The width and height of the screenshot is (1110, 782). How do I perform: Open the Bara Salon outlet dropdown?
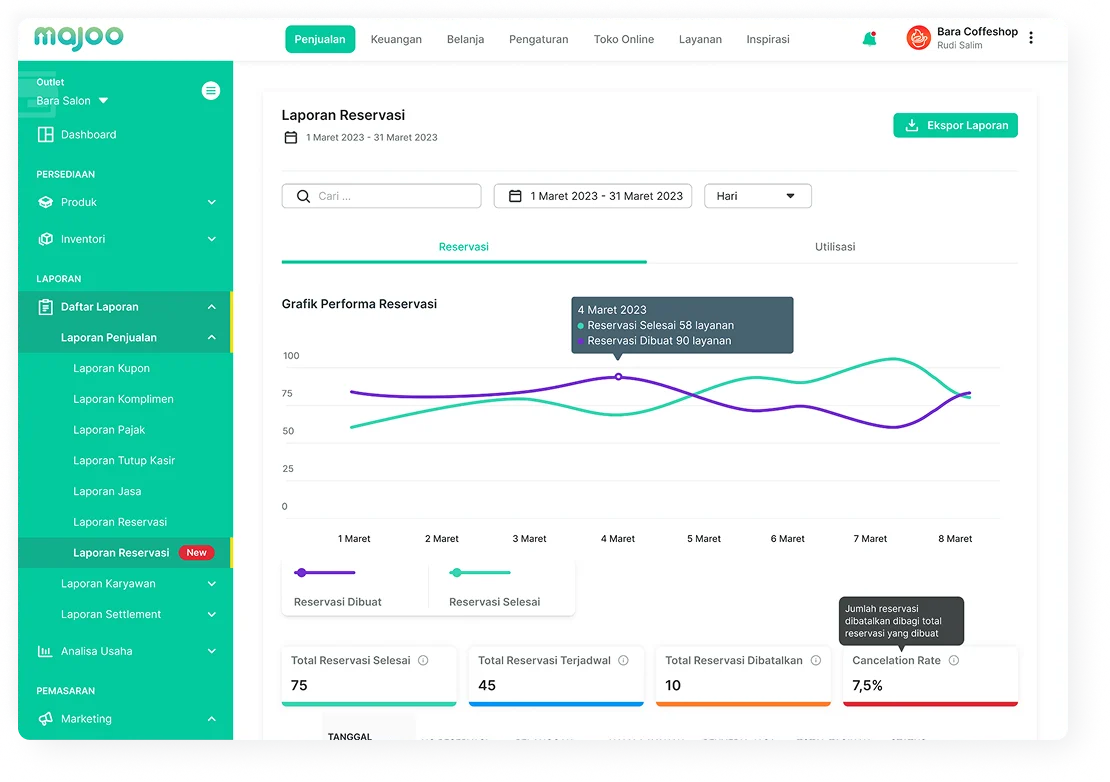pos(72,101)
